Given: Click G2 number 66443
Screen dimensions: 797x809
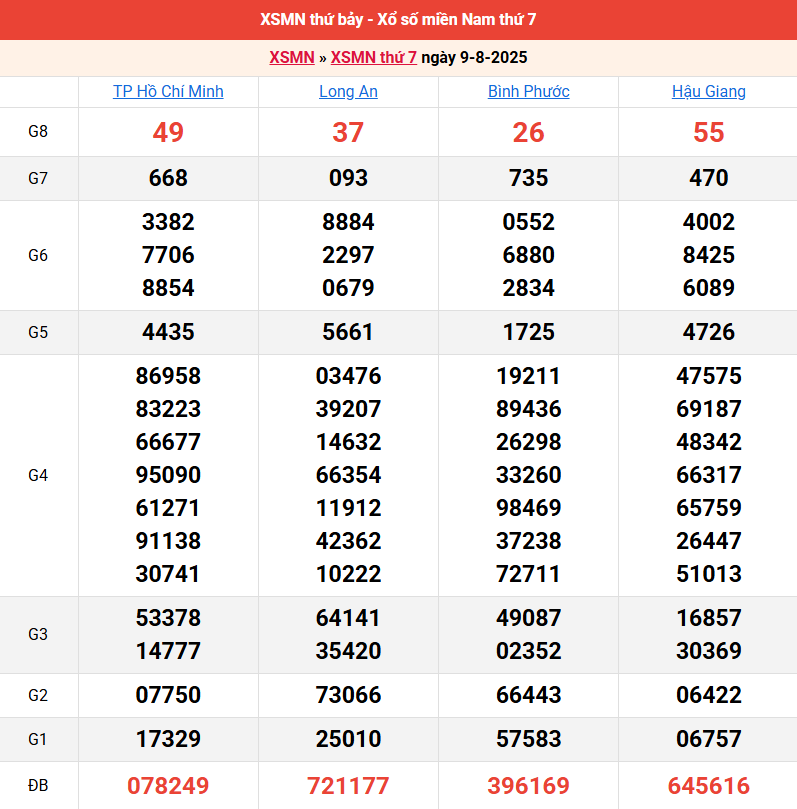Looking at the screenshot, I should (529, 694).
